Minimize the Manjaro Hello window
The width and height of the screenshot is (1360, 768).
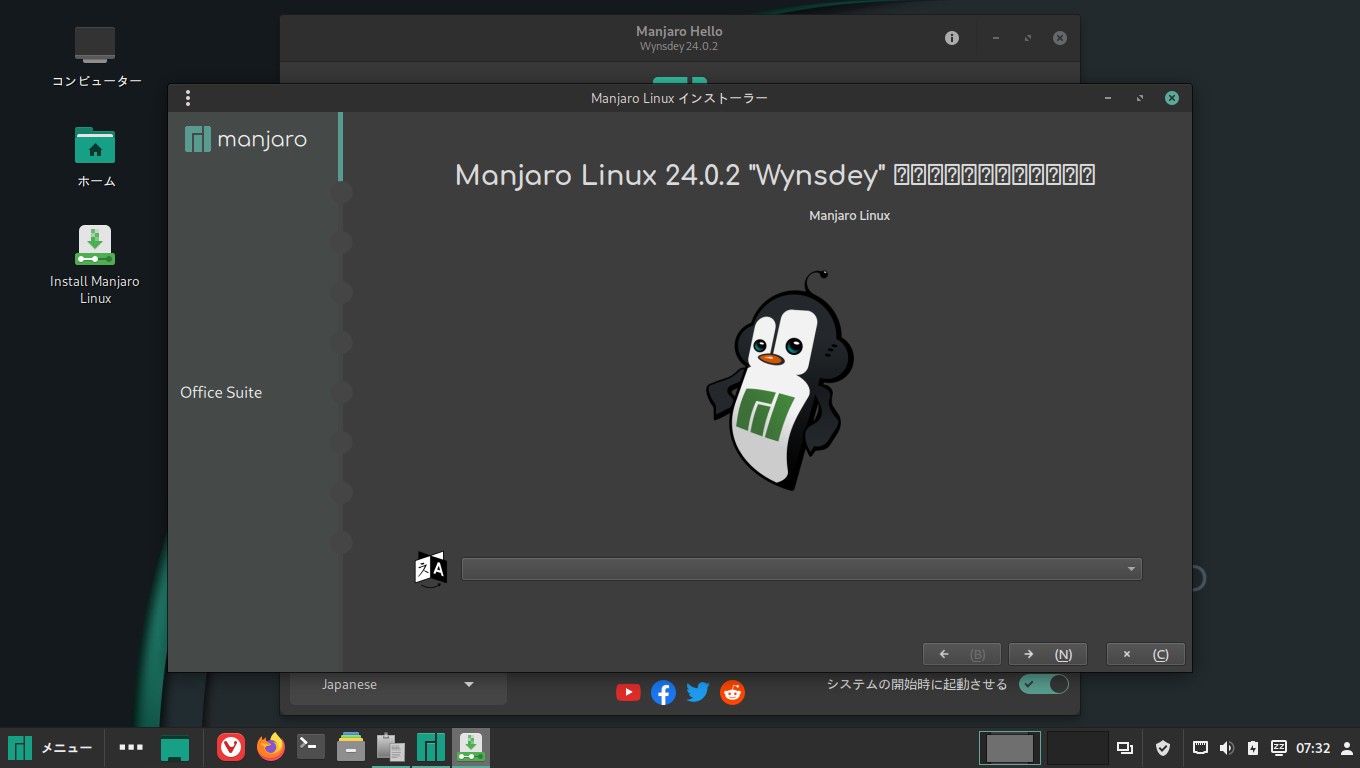995,38
